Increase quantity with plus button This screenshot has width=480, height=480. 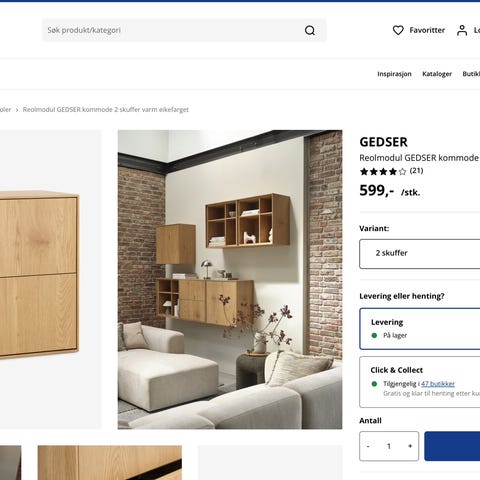pos(410,446)
